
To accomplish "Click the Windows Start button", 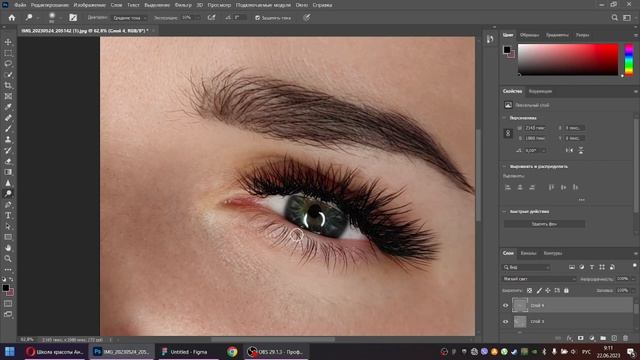I will [10, 352].
